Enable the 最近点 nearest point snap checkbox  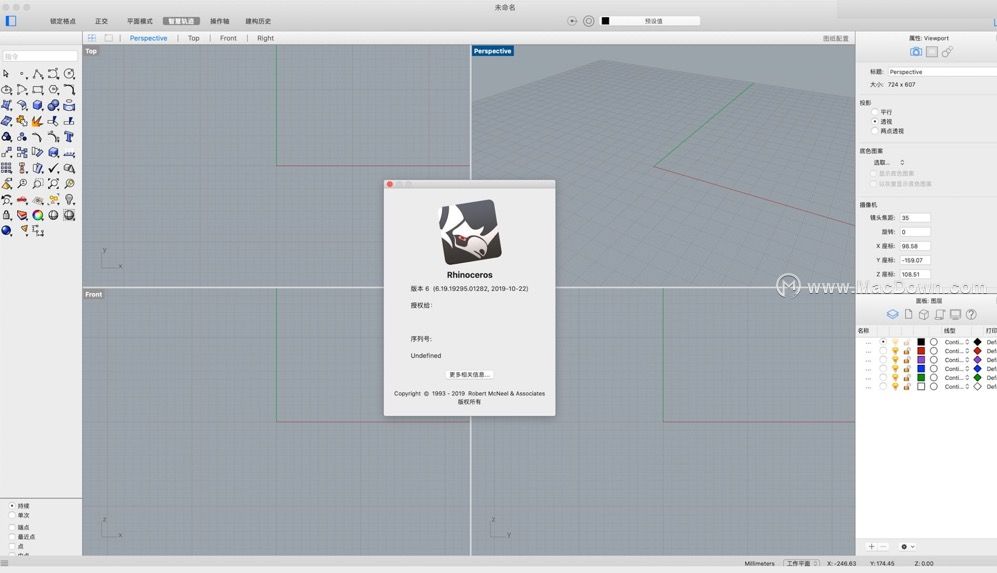click(12, 537)
